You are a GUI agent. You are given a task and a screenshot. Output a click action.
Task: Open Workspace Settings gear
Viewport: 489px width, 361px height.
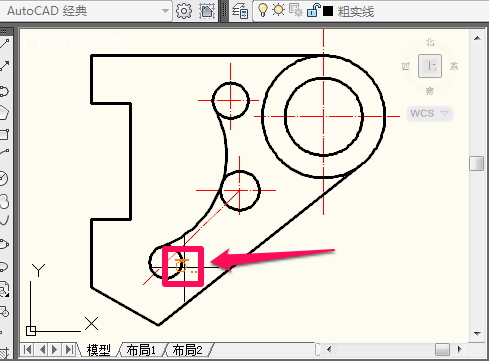pos(184,11)
